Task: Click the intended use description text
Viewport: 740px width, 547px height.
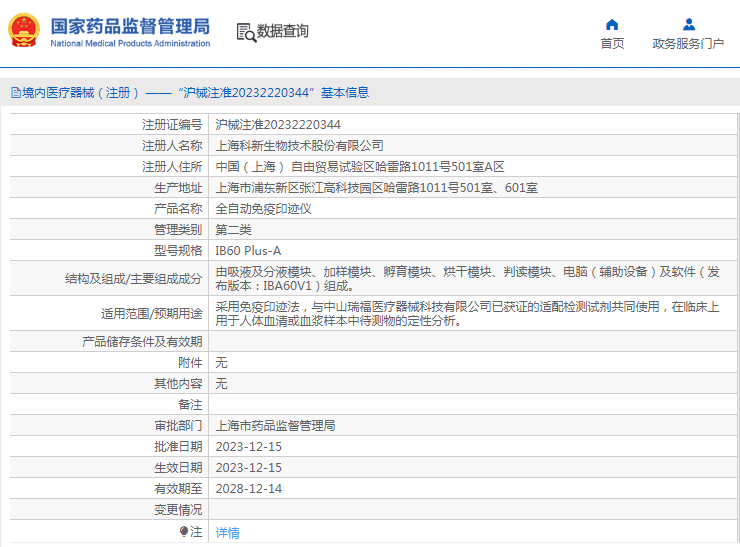Action: [x=467, y=313]
